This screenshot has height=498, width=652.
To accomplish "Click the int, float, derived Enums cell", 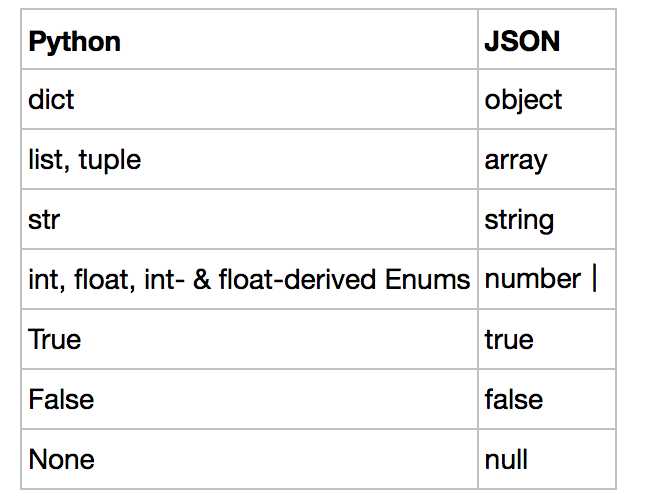I will pyautogui.click(x=249, y=279).
